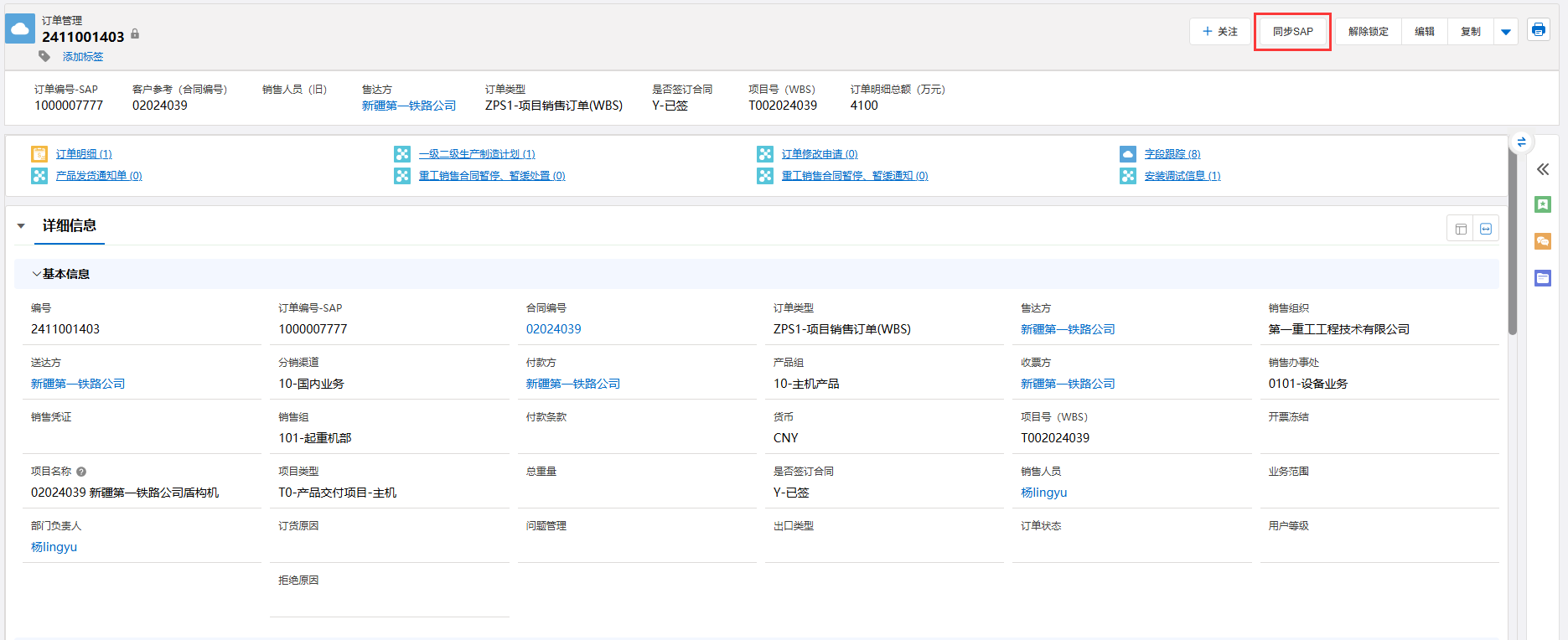The width and height of the screenshot is (1568, 640).
Task: Collapse the 详细信息 panel triangle
Action: tap(21, 226)
